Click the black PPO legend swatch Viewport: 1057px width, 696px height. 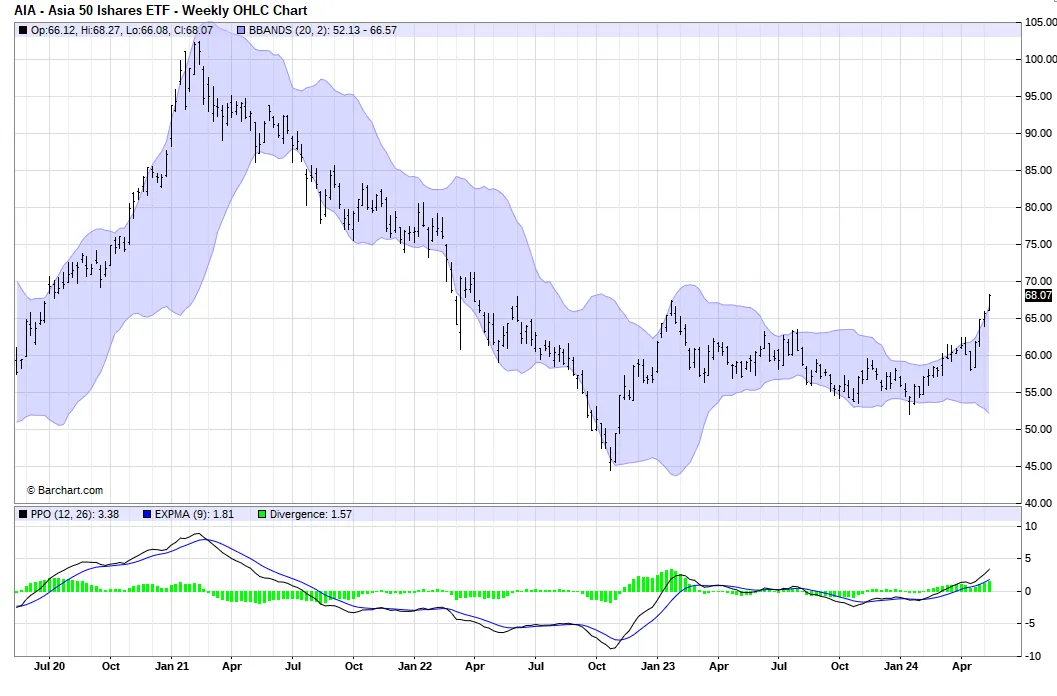click(23, 515)
